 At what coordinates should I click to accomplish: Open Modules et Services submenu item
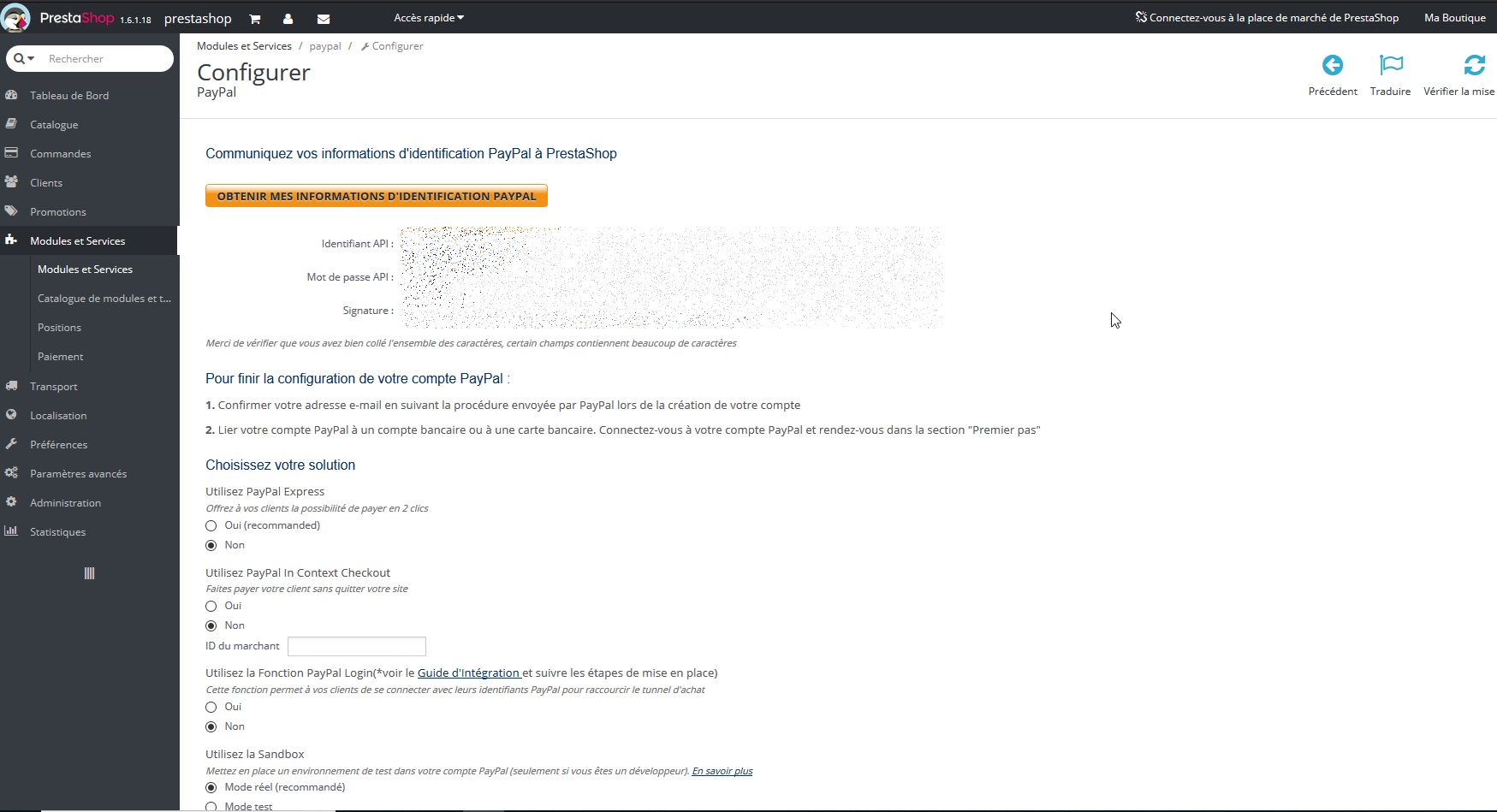click(85, 270)
